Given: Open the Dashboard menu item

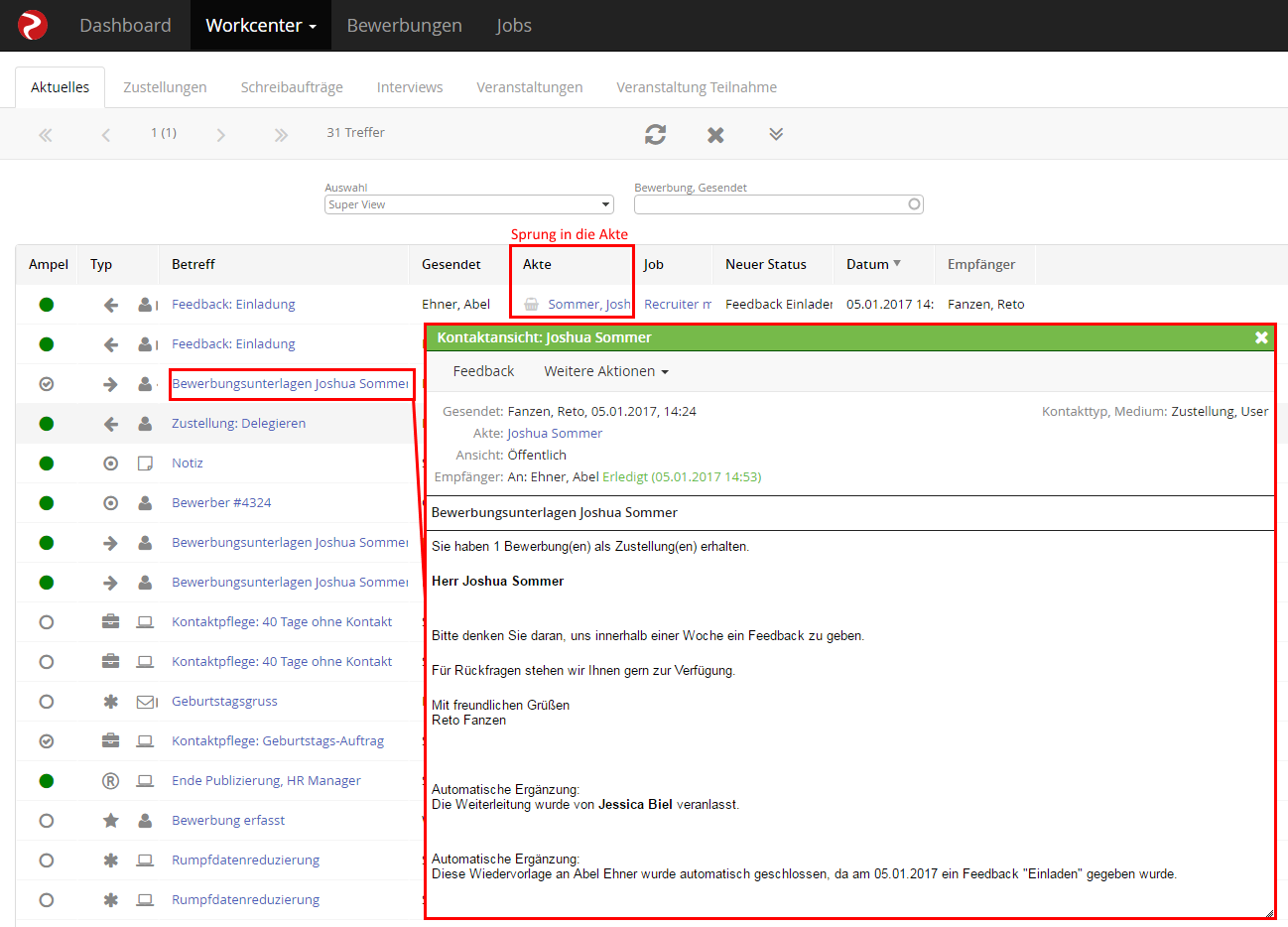Looking at the screenshot, I should pos(125,25).
